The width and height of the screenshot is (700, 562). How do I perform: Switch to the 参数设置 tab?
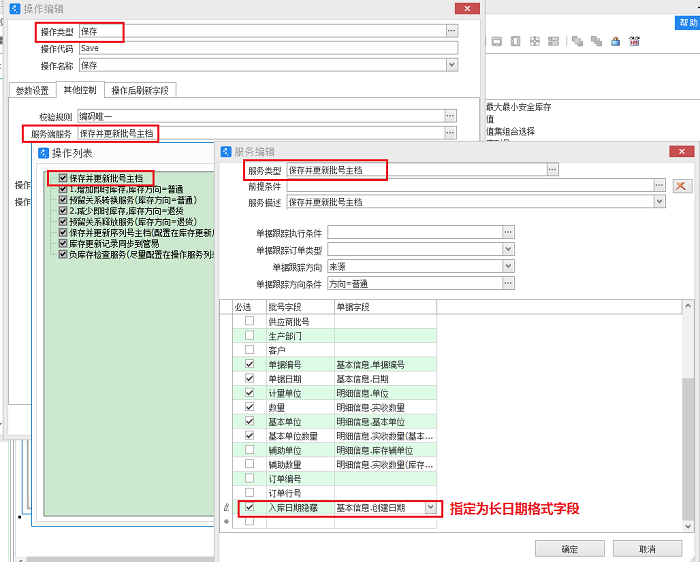31,90
